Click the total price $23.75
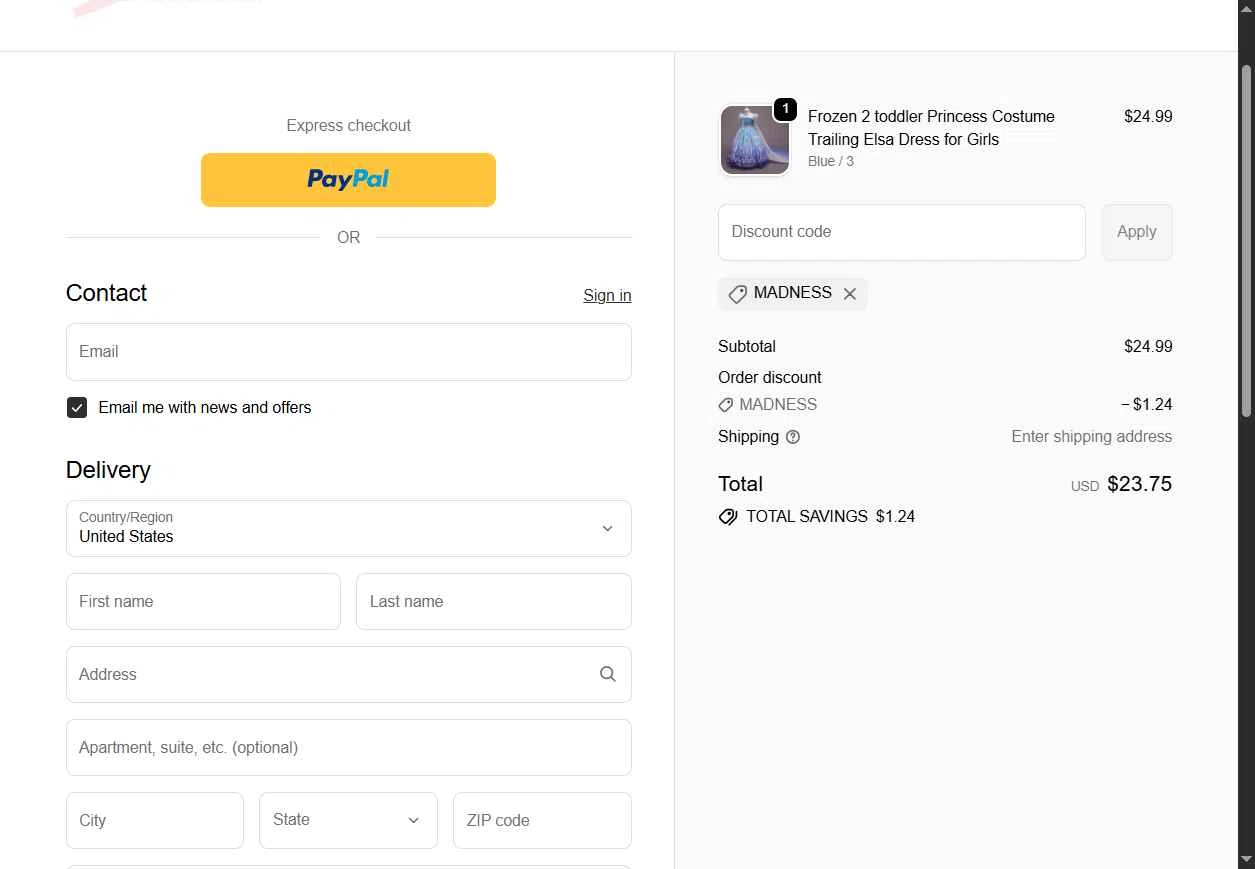1255x869 pixels. tap(1139, 484)
